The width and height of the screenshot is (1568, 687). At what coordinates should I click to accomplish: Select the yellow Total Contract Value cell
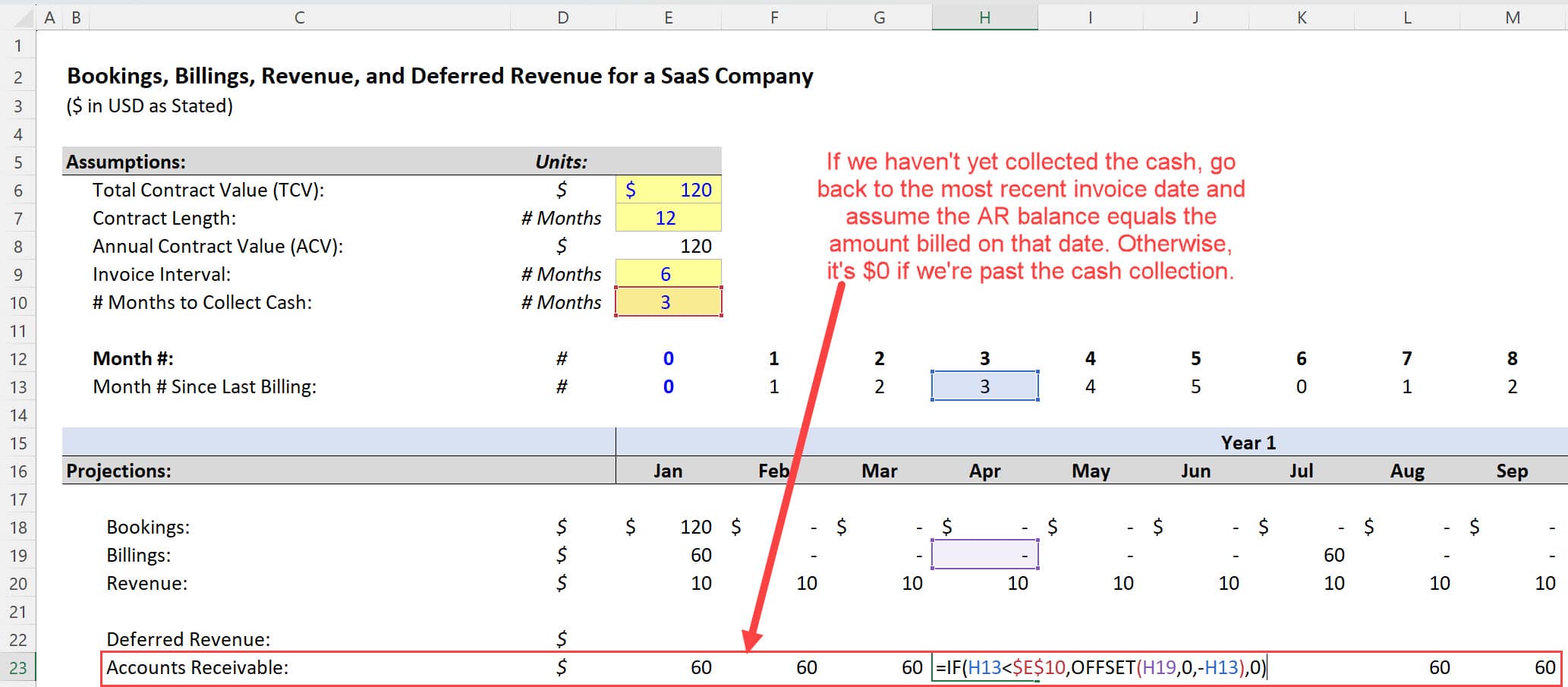pyautogui.click(x=667, y=190)
